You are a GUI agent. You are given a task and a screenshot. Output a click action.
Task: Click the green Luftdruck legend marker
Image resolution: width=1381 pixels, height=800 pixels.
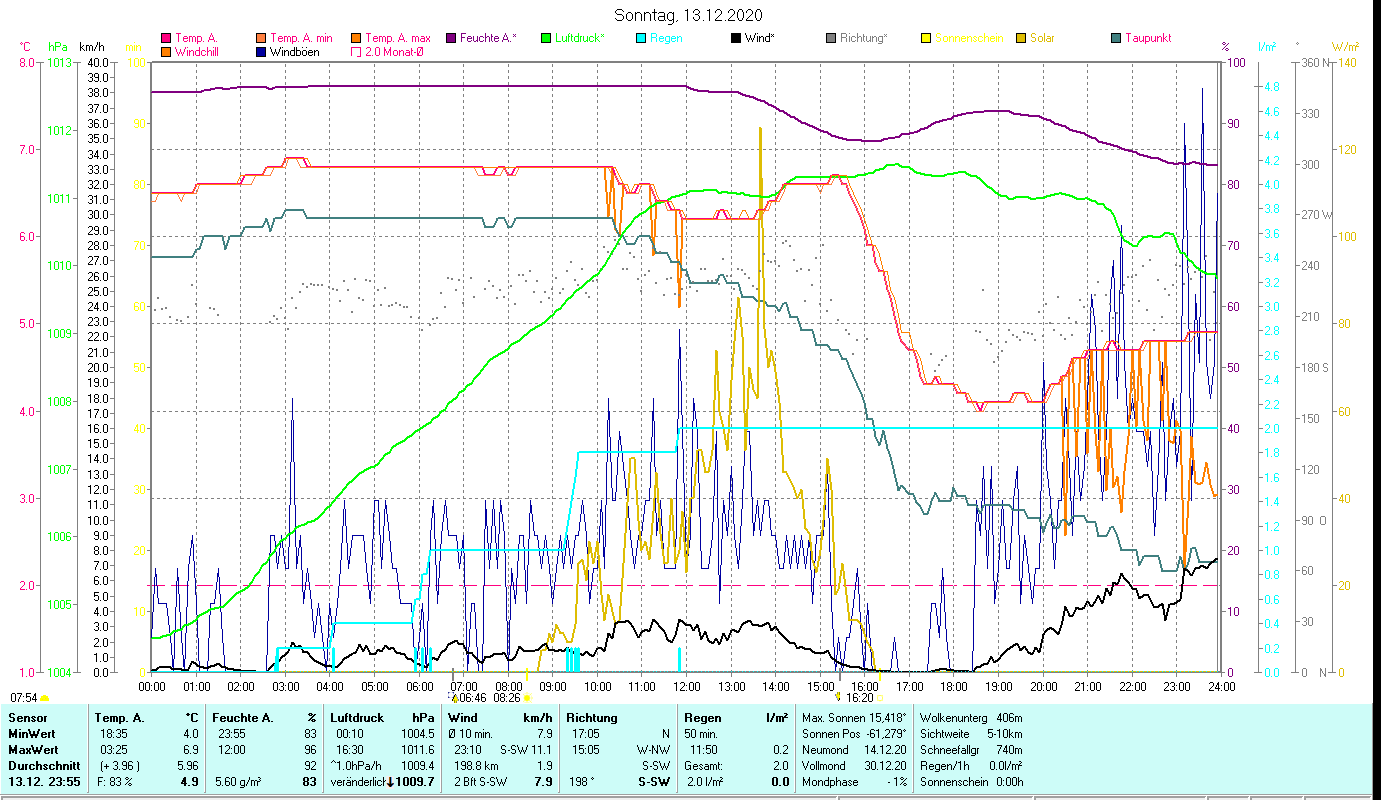click(x=546, y=38)
